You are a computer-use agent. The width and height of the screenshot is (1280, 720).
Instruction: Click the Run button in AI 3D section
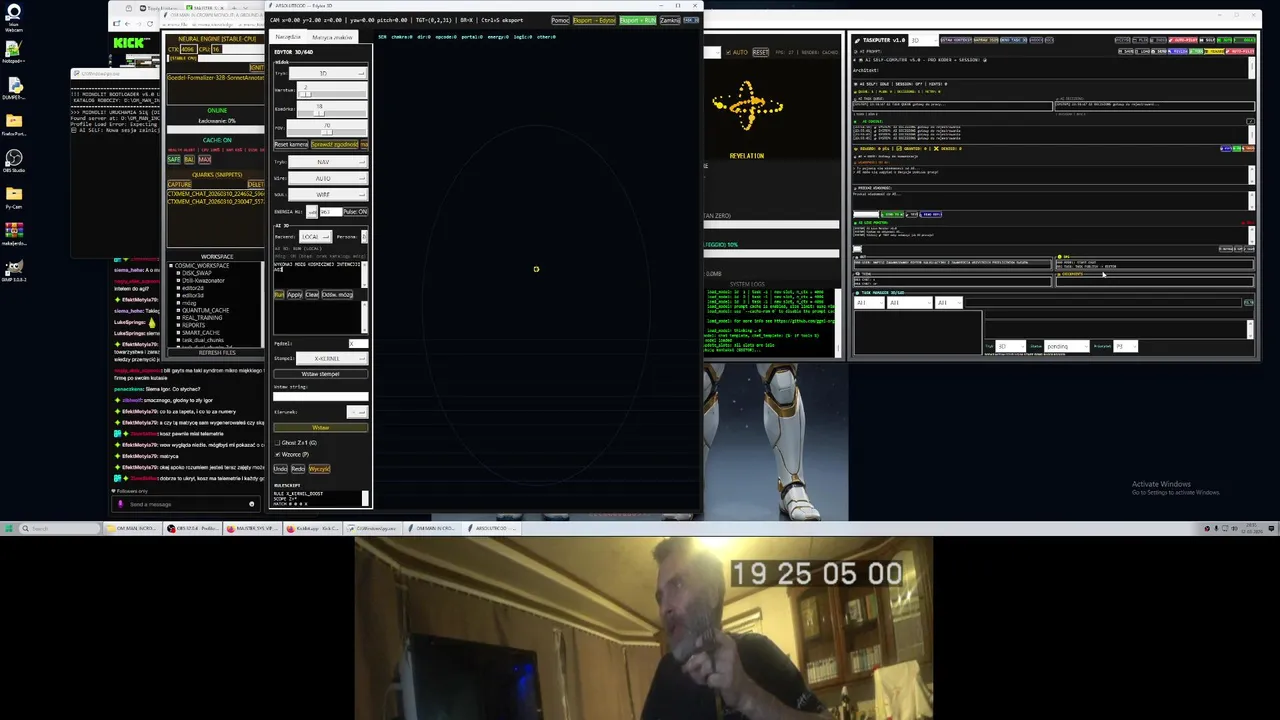(279, 295)
